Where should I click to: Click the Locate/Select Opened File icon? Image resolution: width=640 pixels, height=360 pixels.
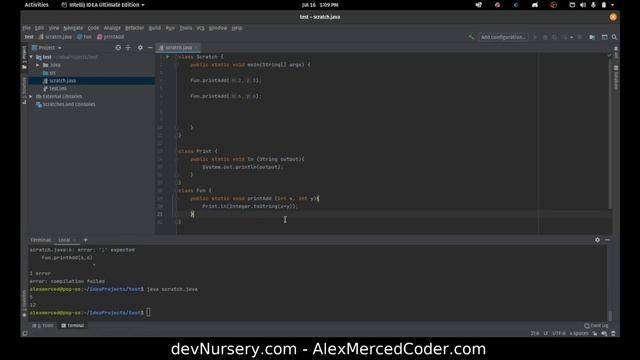118,48
